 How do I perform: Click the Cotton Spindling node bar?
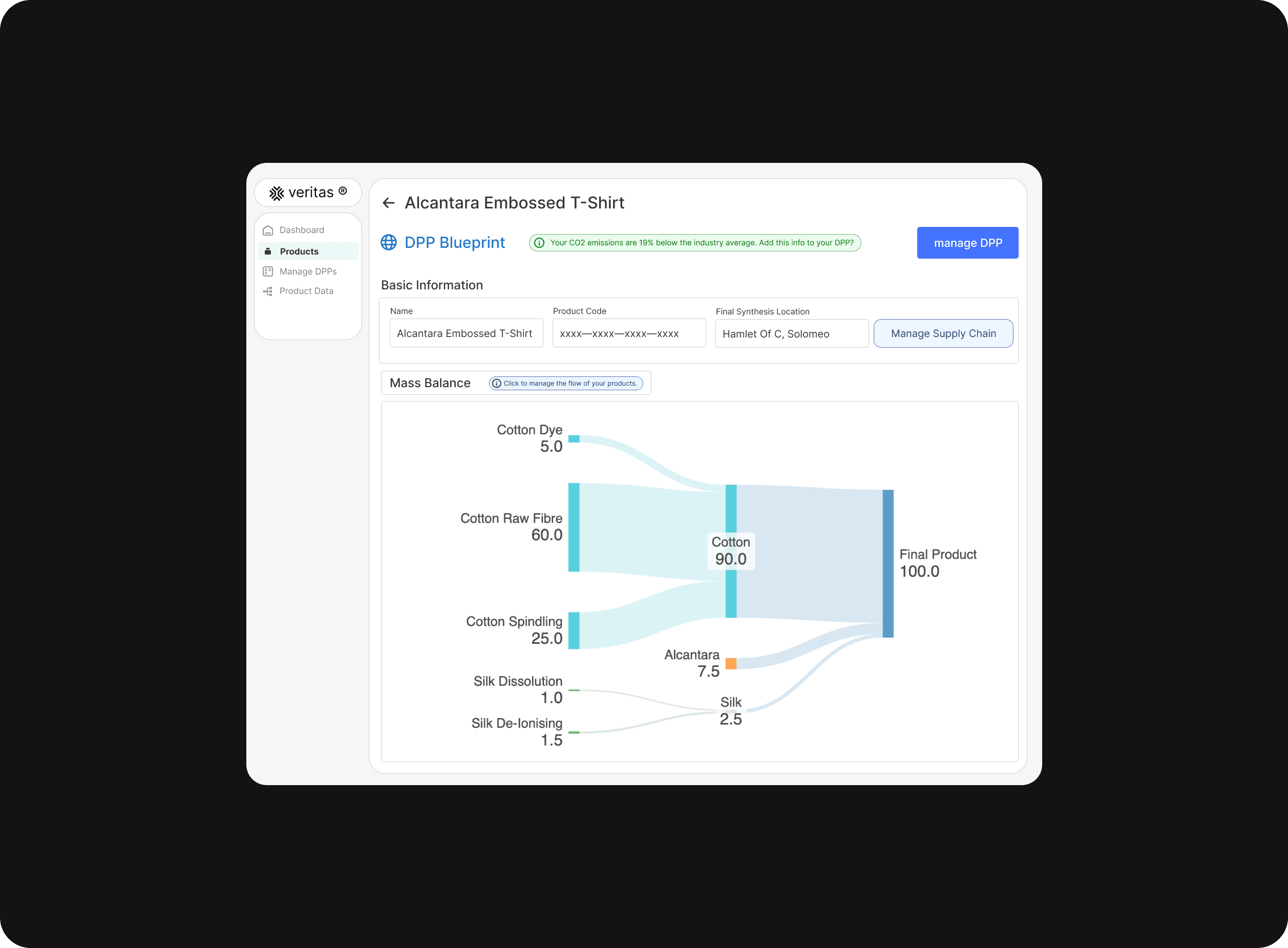574,630
